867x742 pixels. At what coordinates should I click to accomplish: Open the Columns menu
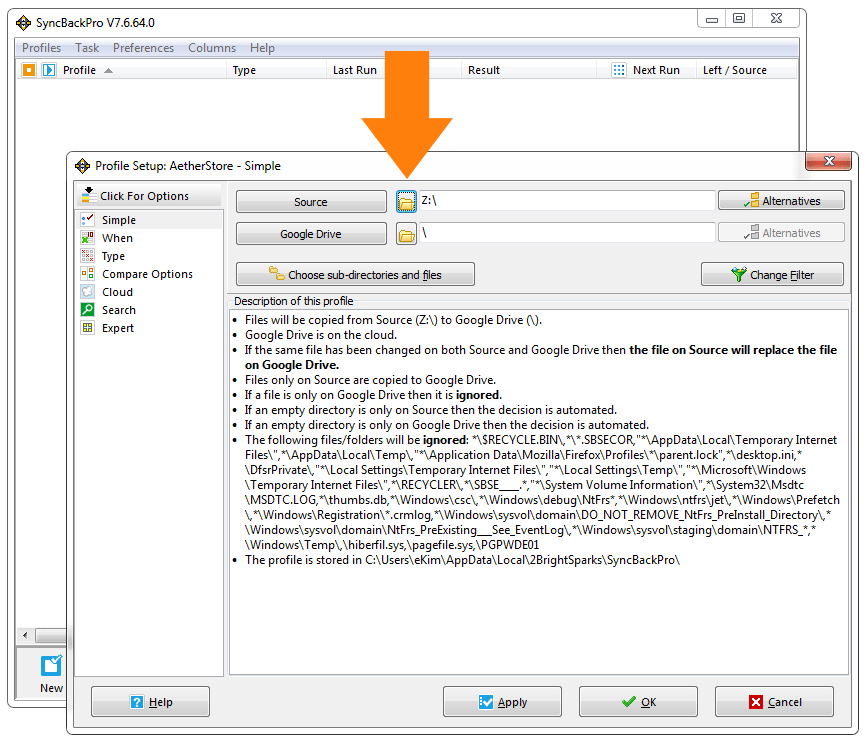click(x=212, y=48)
